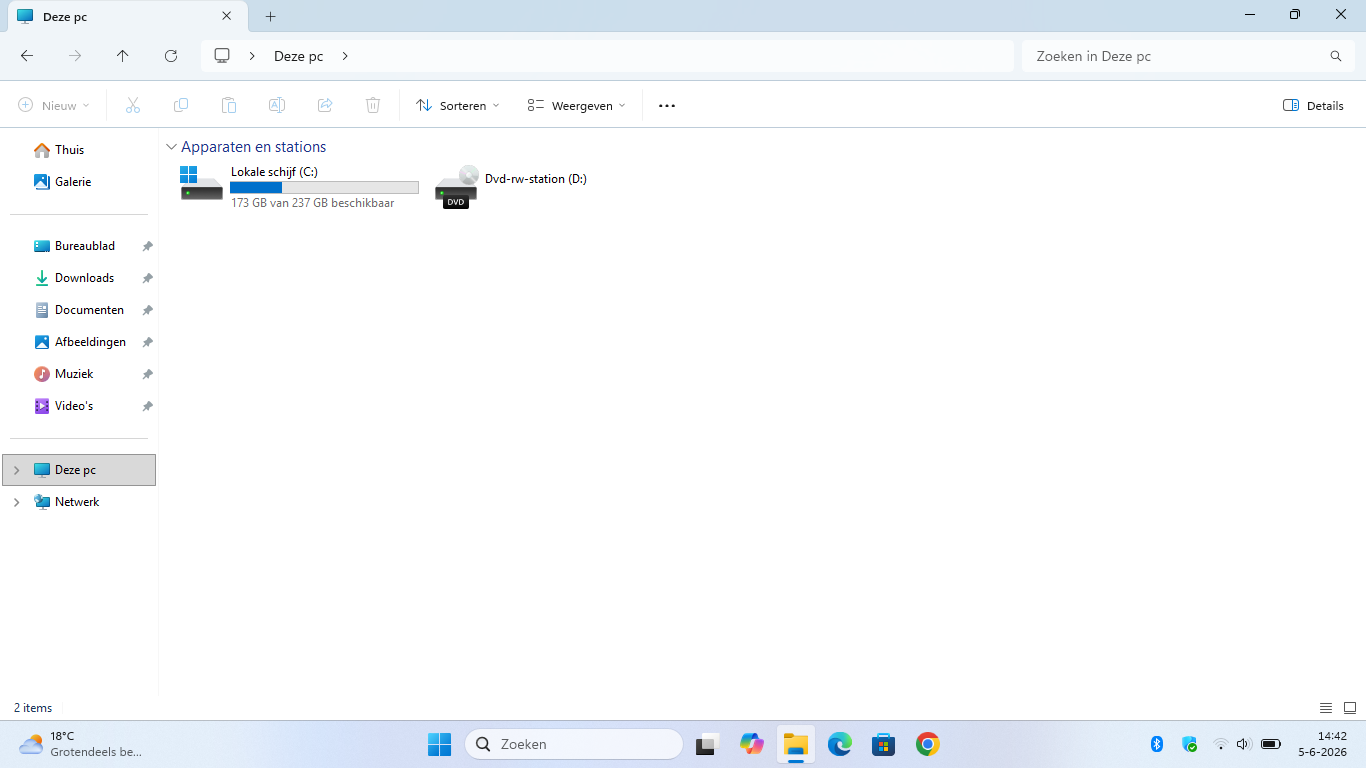Unpin Downloads using its pin icon
The height and width of the screenshot is (768, 1366).
(x=147, y=278)
